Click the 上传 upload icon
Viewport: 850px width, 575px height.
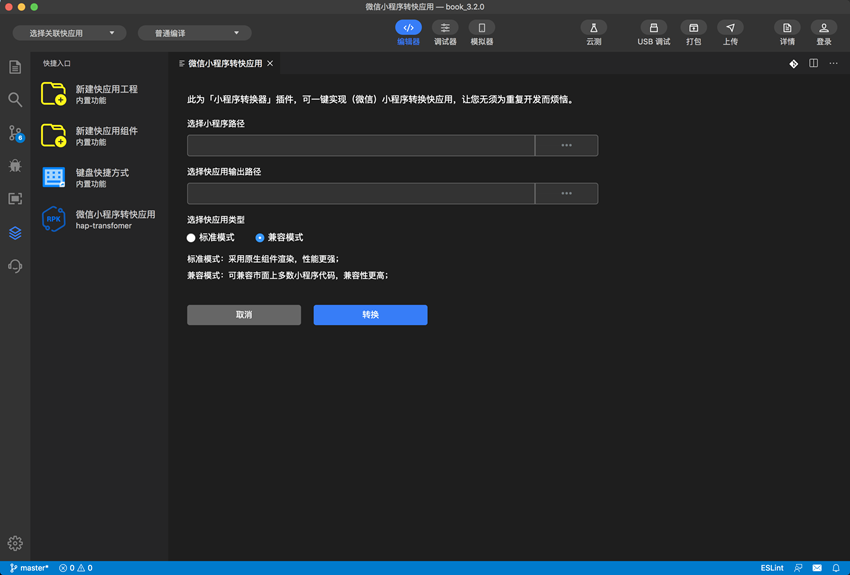730,28
